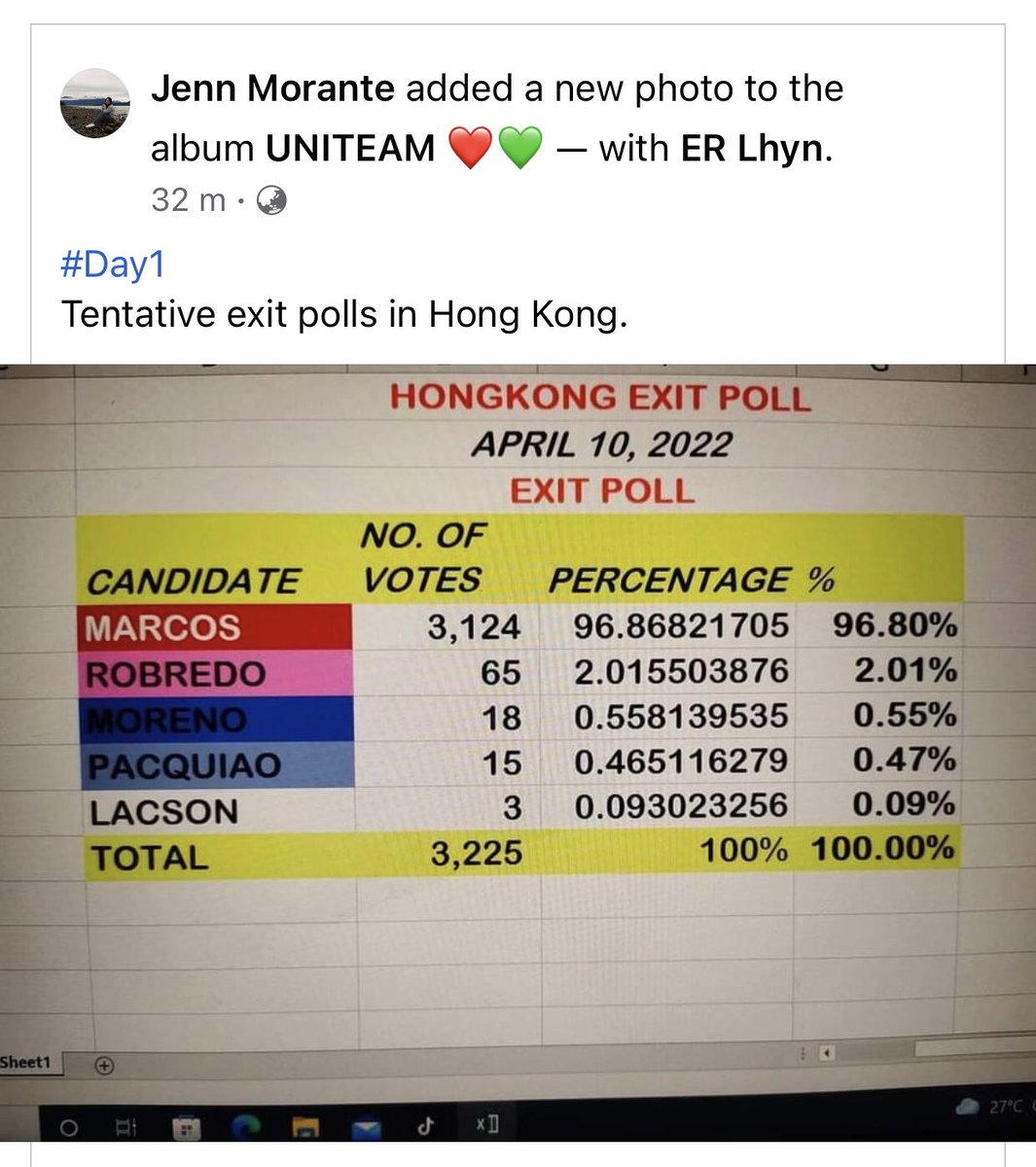The width and height of the screenshot is (1036, 1167).
Task: Open TikTok from the taskbar
Action: click(424, 1127)
